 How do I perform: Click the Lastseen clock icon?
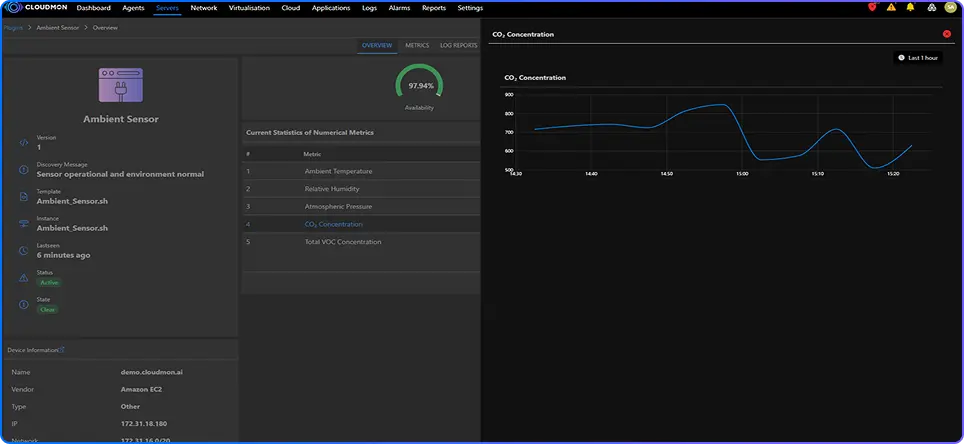point(23,250)
